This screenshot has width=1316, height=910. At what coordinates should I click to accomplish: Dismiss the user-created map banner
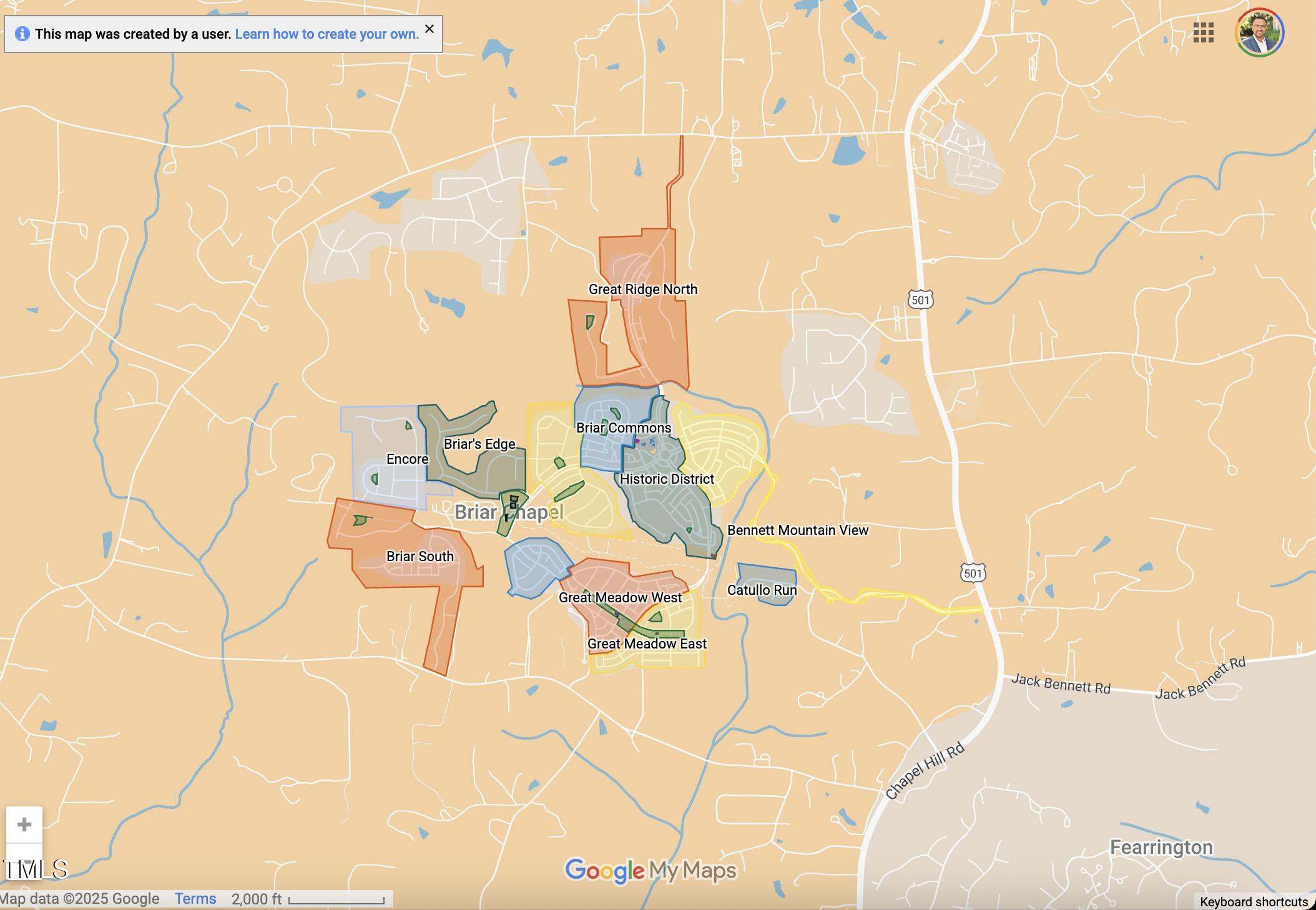430,29
